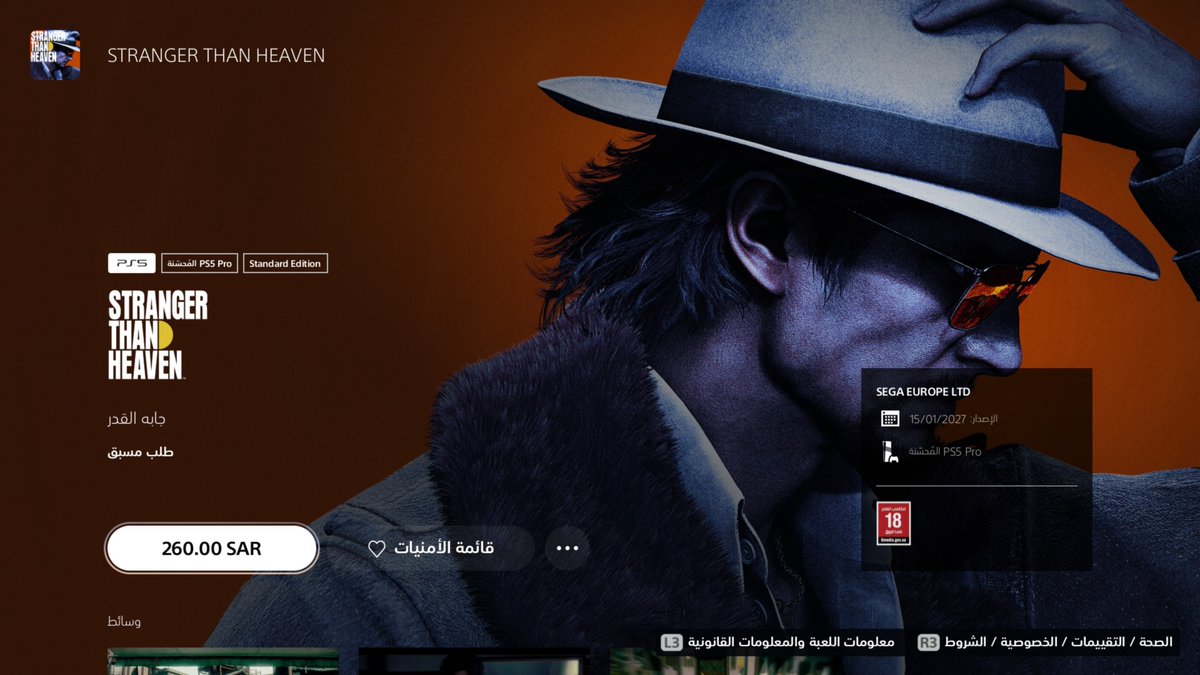Click the Stranger Than Heaven game icon thumbnail
This screenshot has width=1200, height=675.
click(55, 55)
